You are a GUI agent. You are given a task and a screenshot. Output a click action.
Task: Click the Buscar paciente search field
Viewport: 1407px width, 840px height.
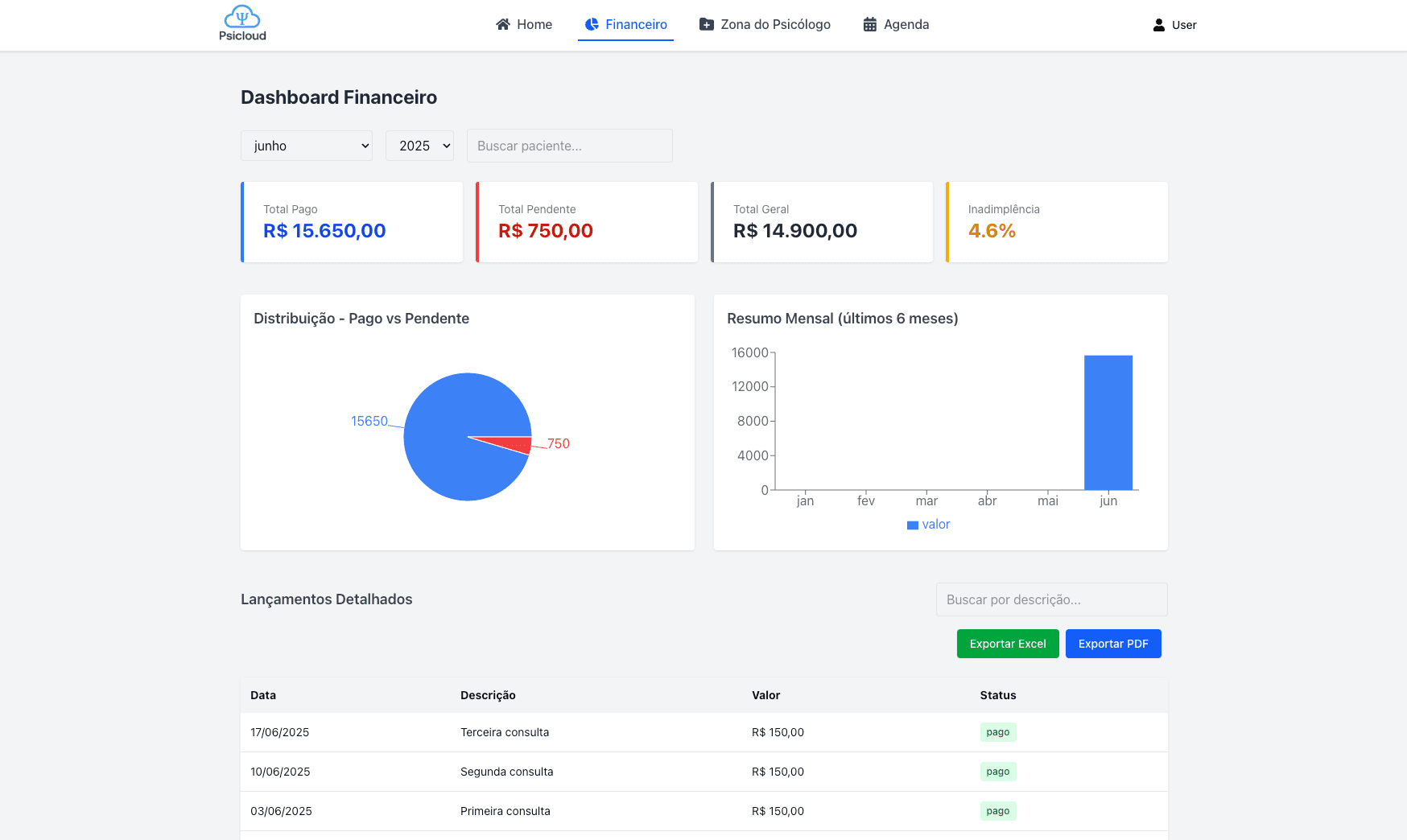[x=569, y=146]
